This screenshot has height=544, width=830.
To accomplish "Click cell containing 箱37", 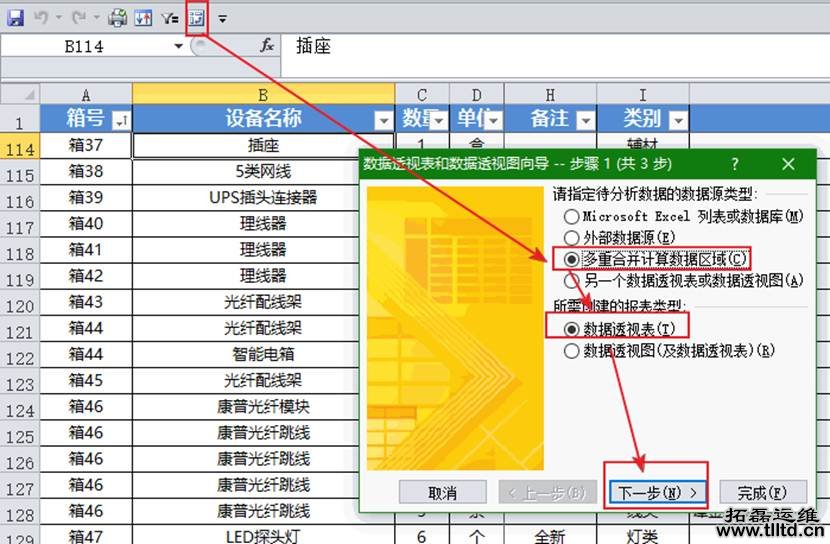I will [x=86, y=146].
